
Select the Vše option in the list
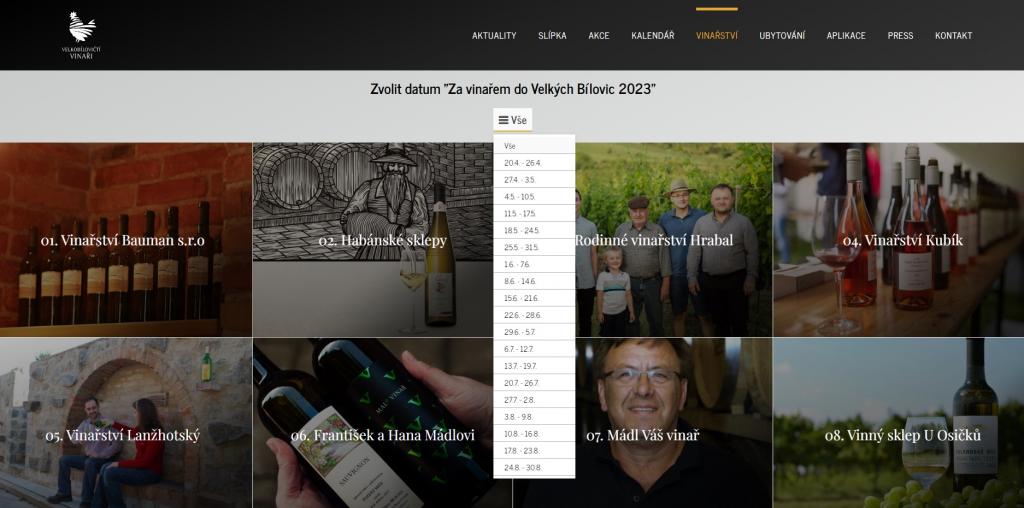tap(534, 146)
